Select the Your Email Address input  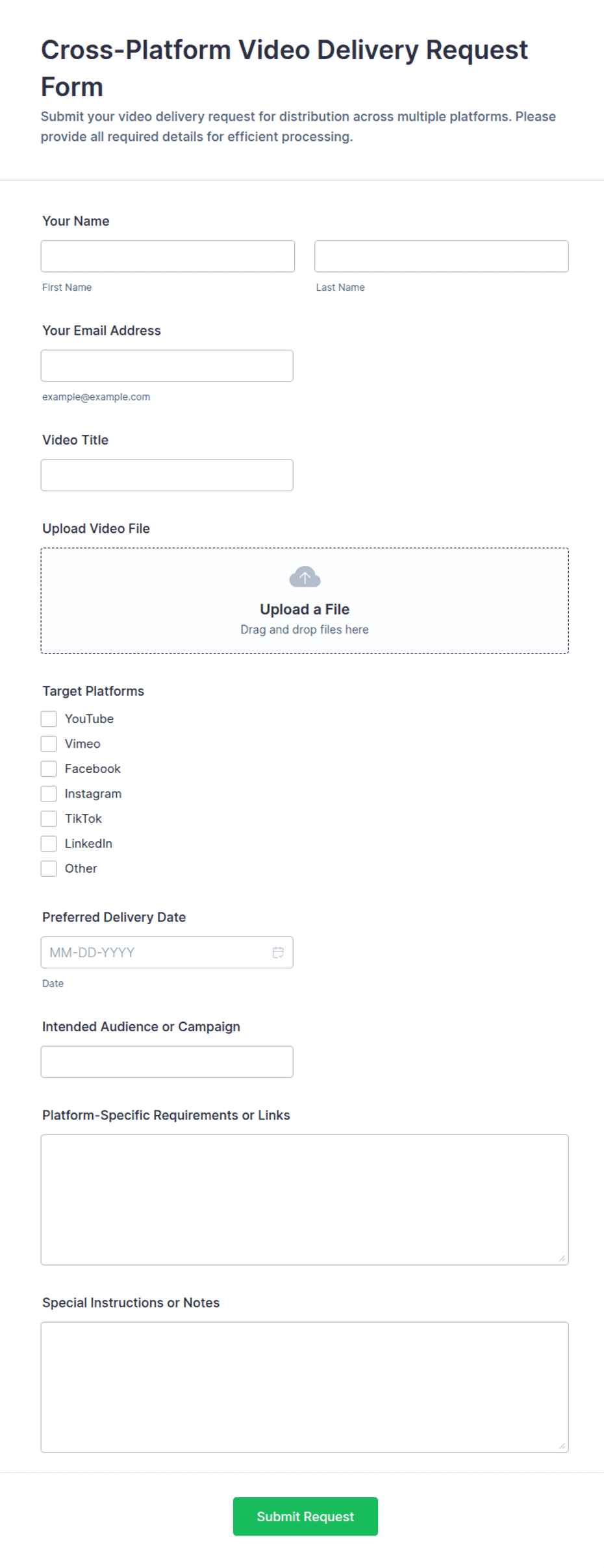[167, 365]
